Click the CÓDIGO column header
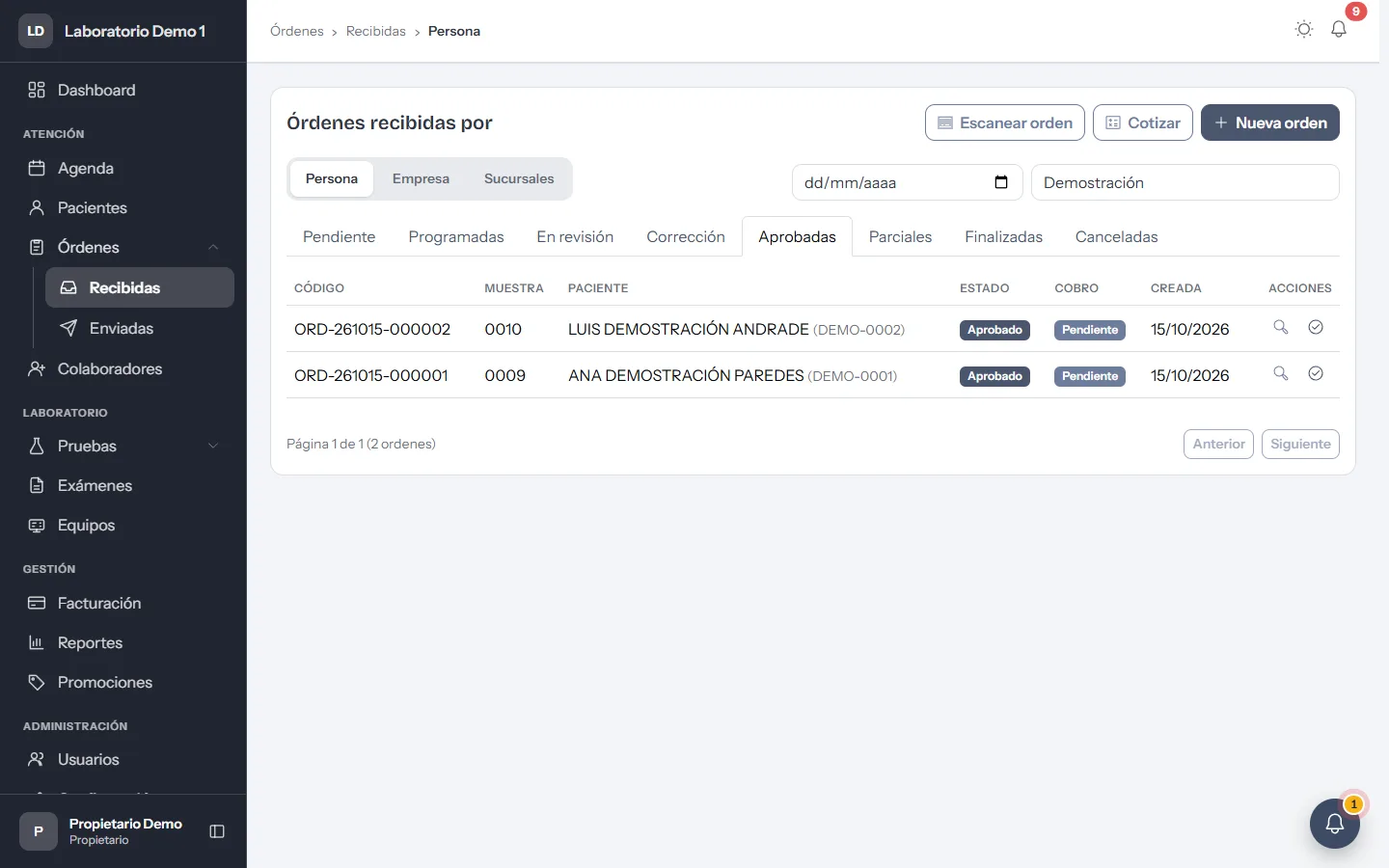Screen dimensions: 1389x868 [x=319, y=287]
